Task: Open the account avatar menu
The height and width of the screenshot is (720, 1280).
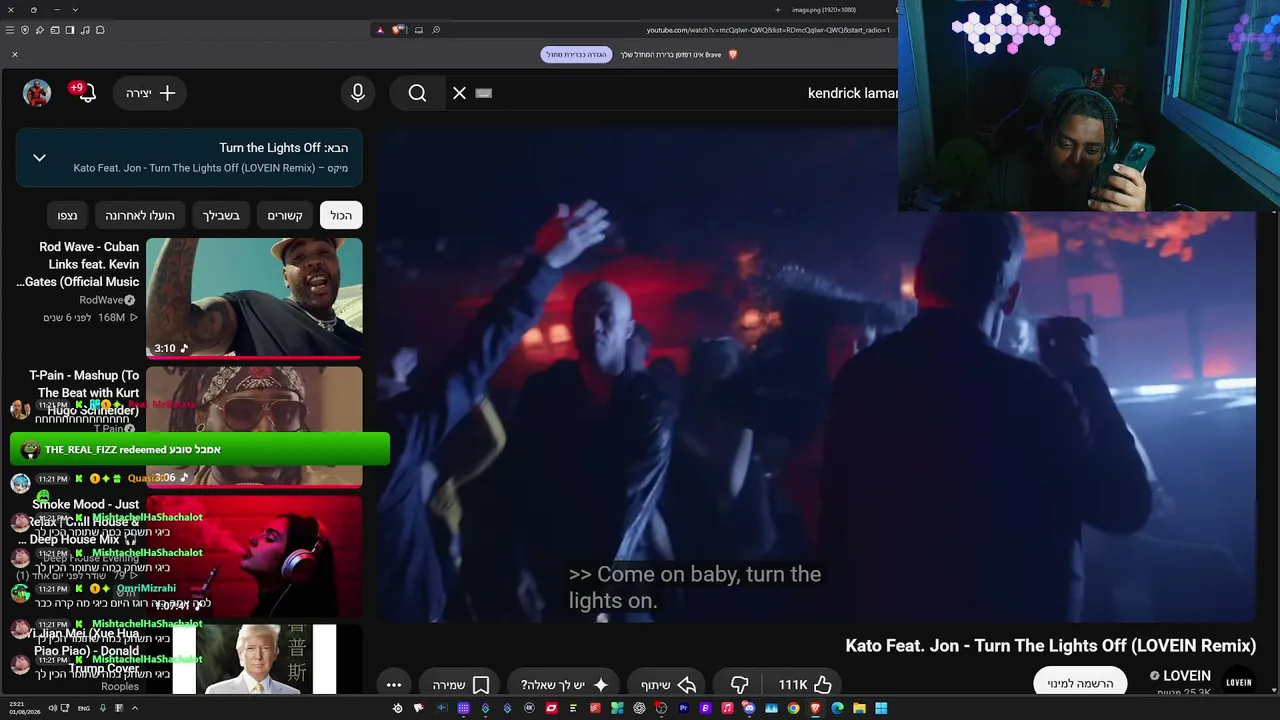Action: click(x=37, y=93)
